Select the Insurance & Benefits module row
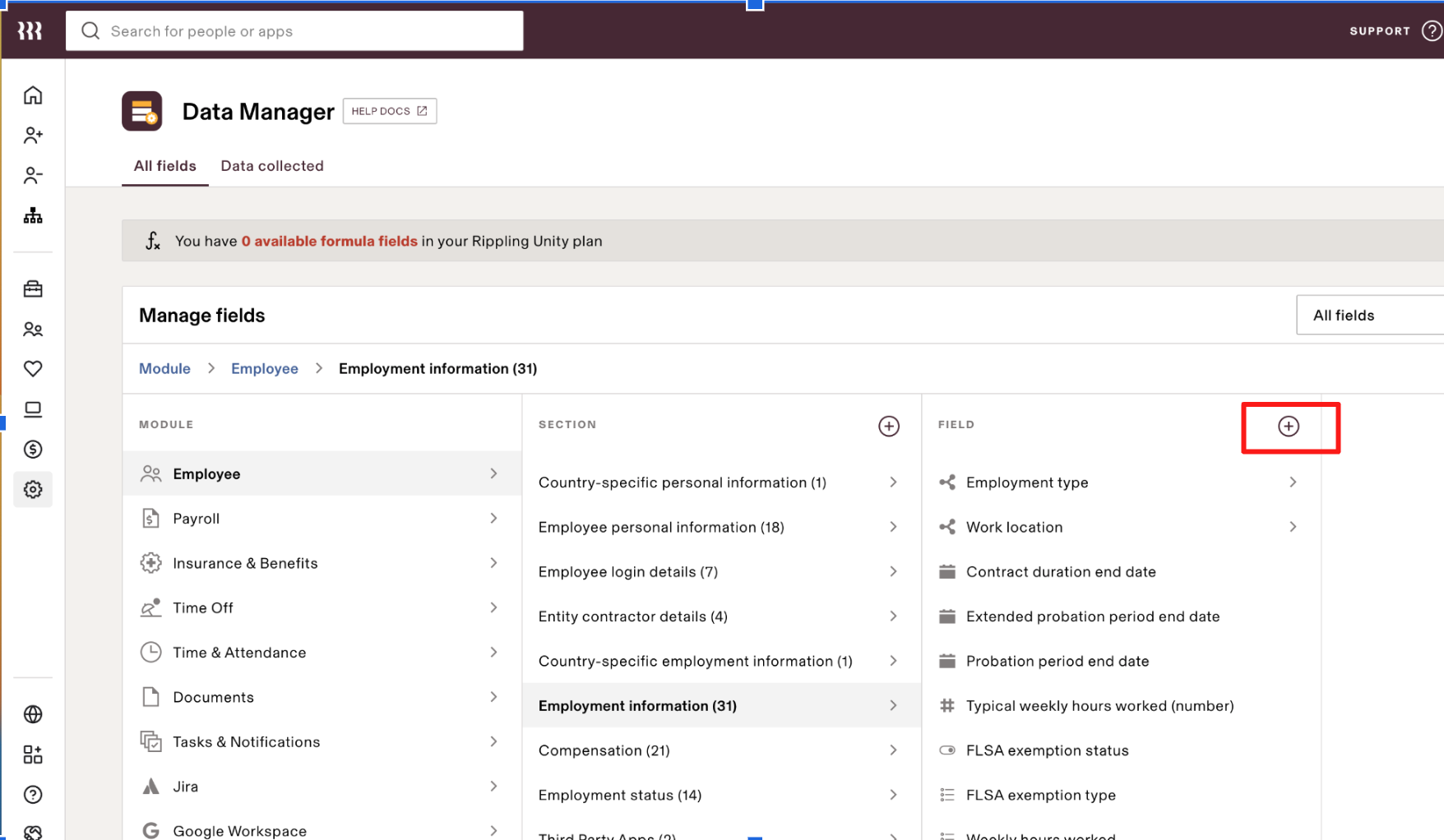Screen dimensions: 1444x840 tap(322, 563)
